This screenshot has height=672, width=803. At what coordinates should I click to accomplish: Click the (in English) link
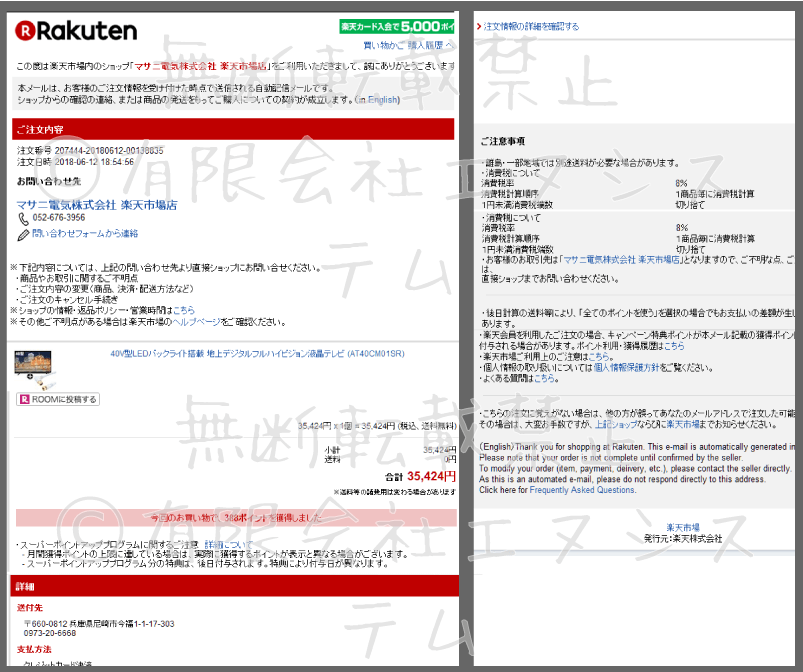377,99
